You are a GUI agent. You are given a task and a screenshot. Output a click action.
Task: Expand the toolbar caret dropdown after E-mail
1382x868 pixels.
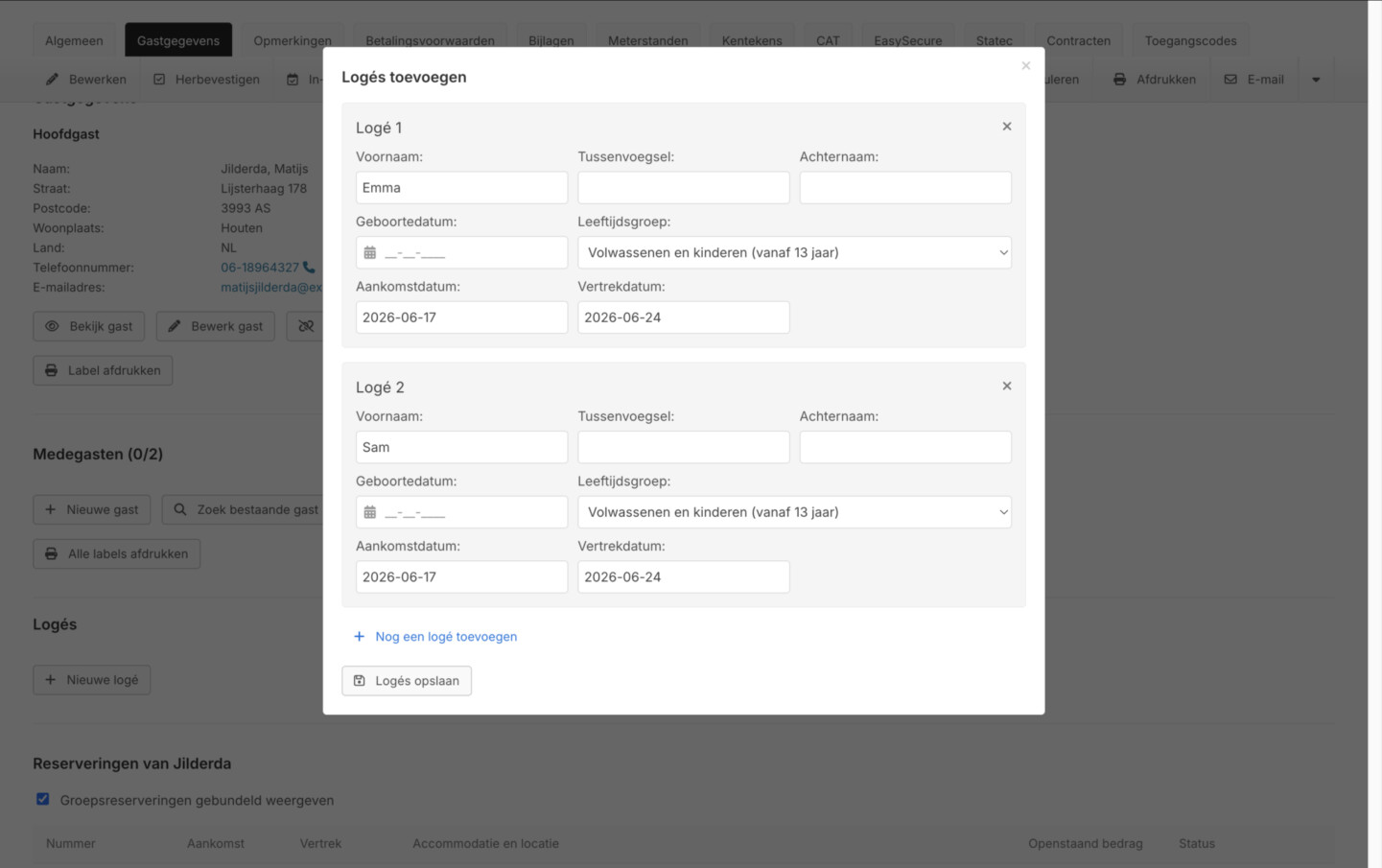coord(1316,80)
